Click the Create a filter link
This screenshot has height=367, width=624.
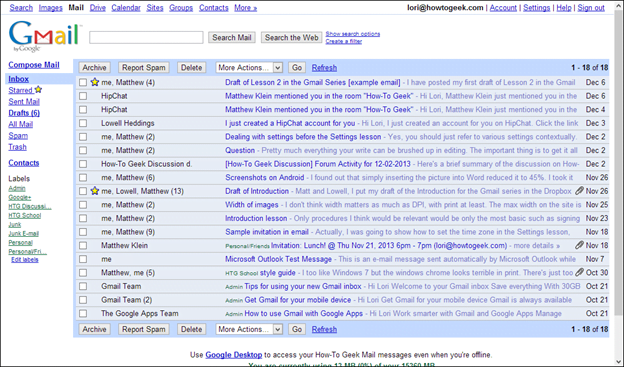tap(343, 41)
